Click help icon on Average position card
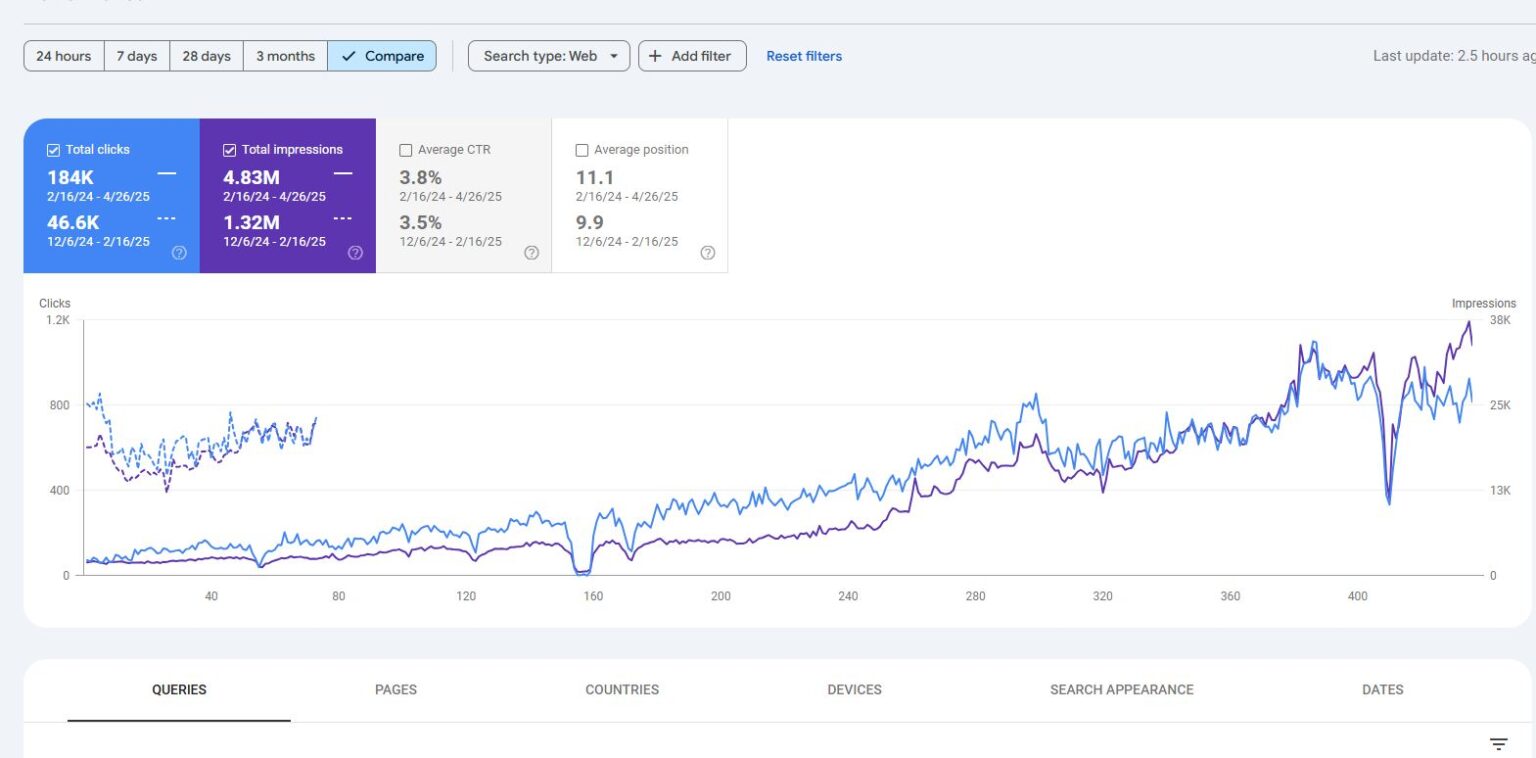This screenshot has width=1536, height=758. click(707, 253)
